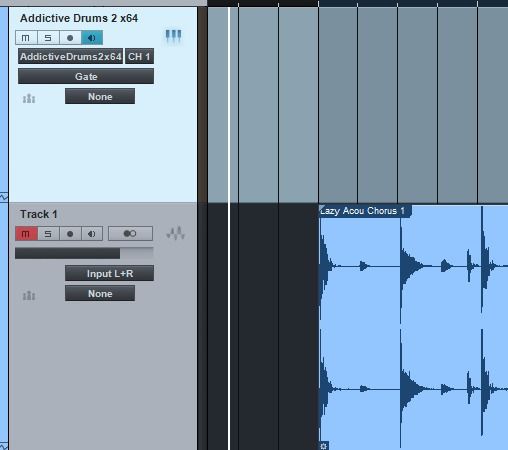Select the Track 1 name label

[x=39, y=214]
